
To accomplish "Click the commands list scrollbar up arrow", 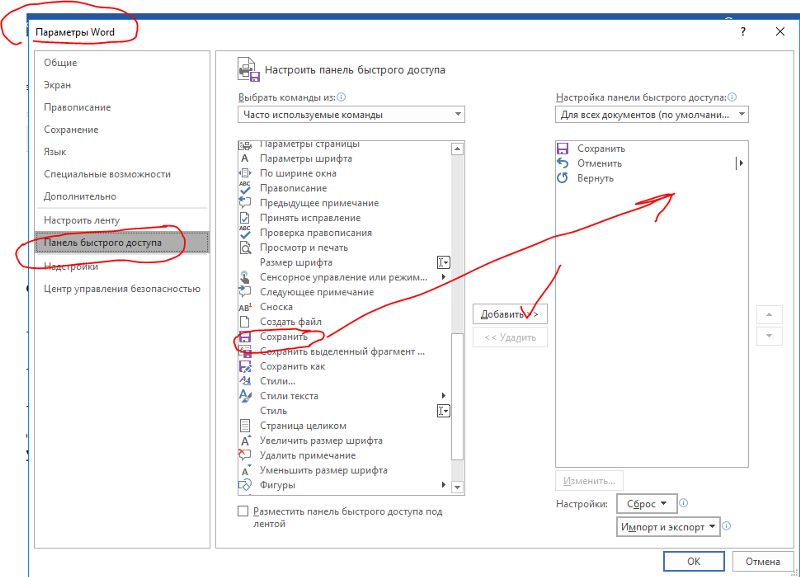I will point(458,149).
